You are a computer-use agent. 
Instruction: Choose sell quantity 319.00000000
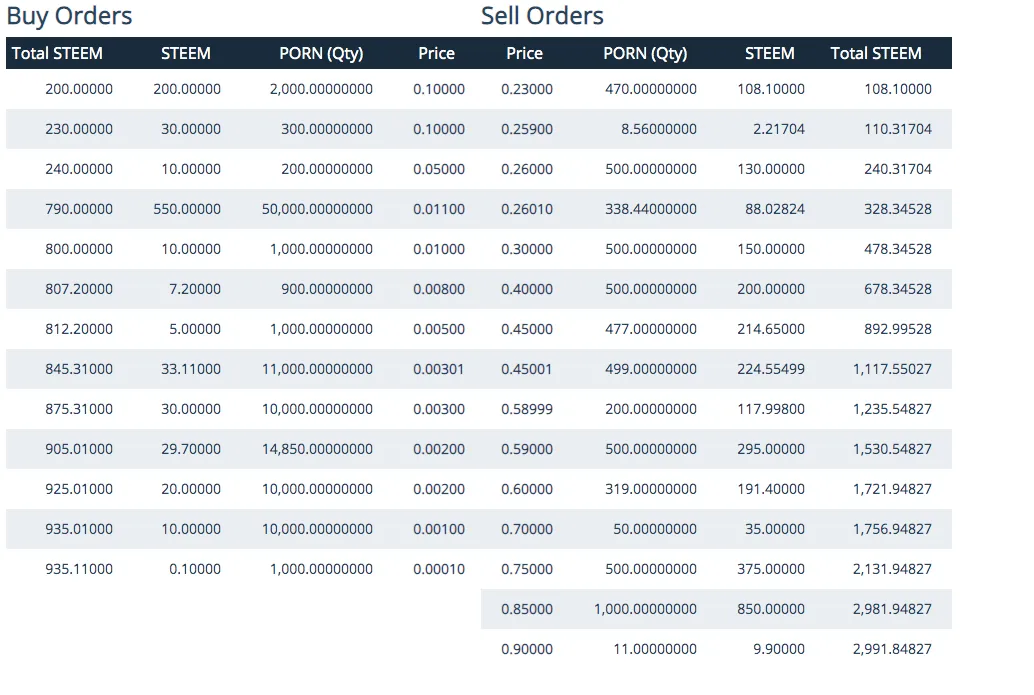[651, 489]
